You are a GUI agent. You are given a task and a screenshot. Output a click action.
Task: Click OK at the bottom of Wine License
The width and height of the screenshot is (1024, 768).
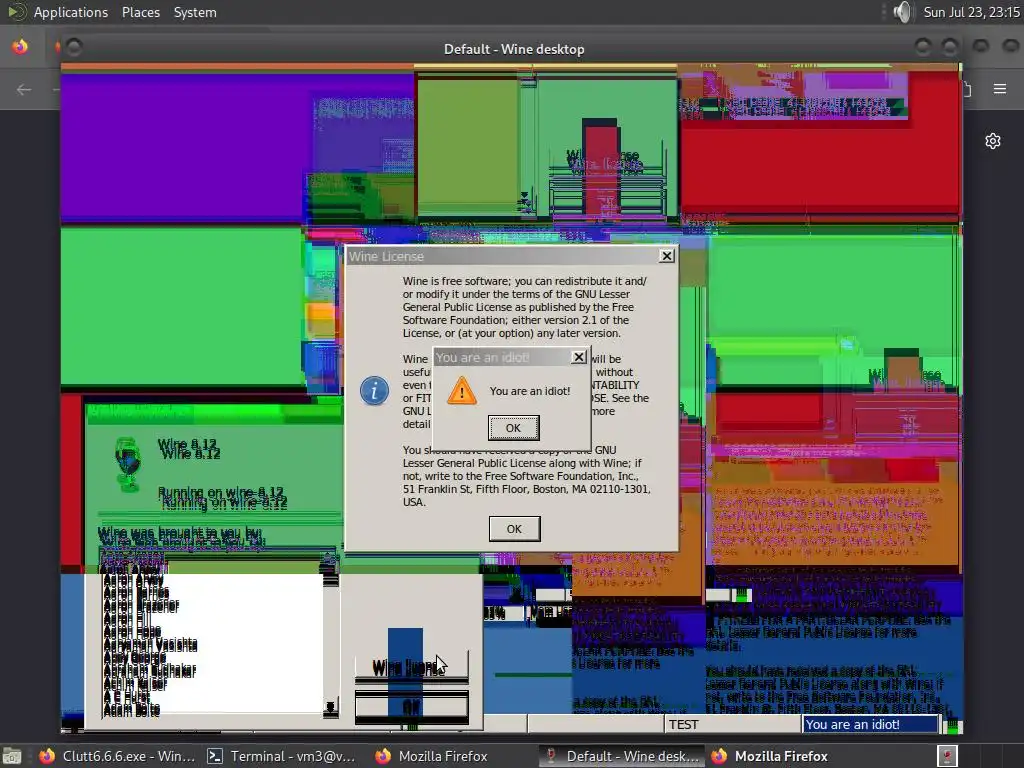click(515, 529)
